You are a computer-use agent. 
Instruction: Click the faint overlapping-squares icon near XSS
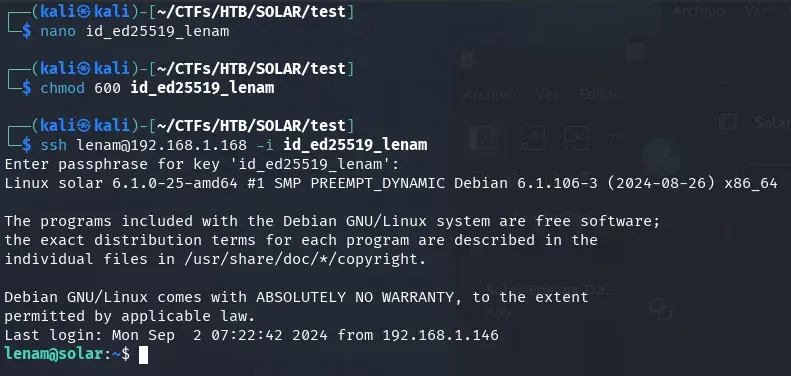661,308
